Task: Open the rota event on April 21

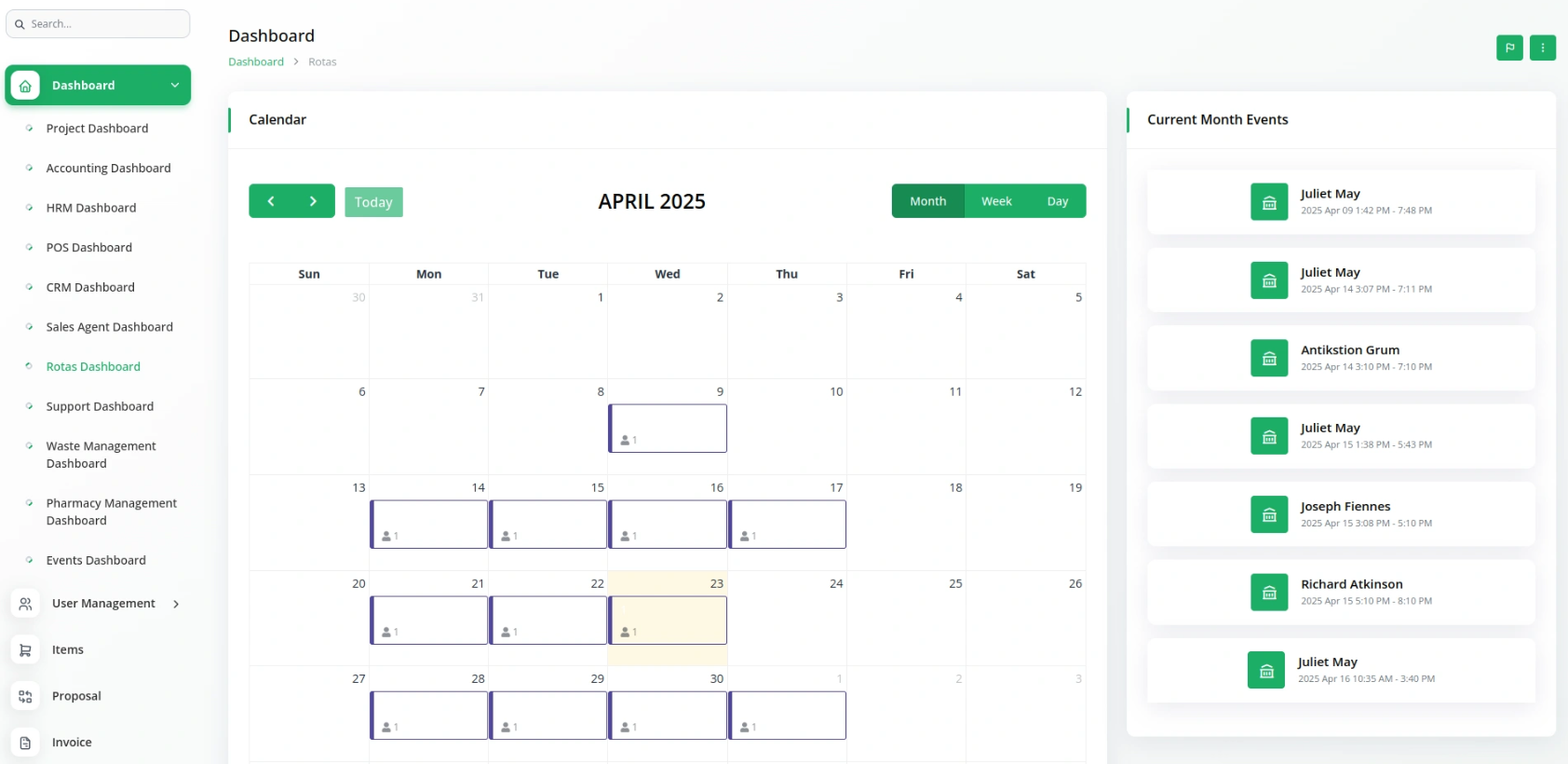Action: 429,621
